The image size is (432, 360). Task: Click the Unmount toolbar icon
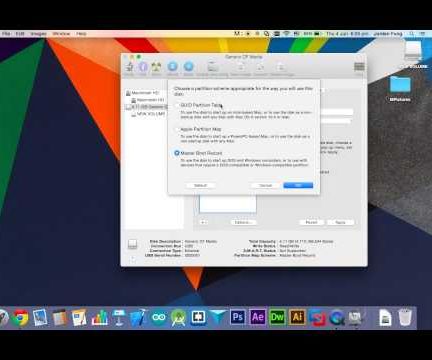point(173,67)
